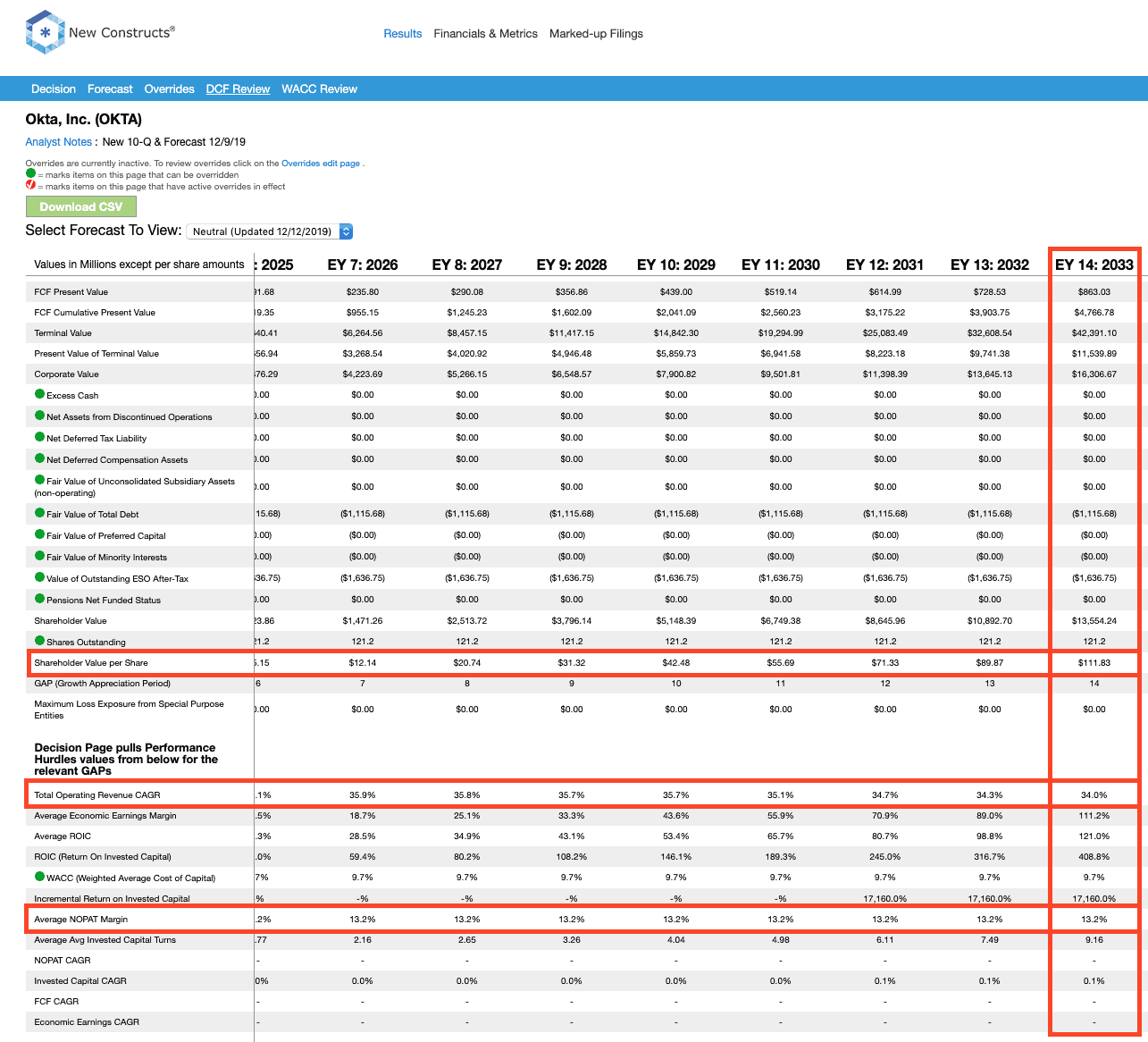The height and width of the screenshot is (1042, 1148).
Task: Click override dot for Net Deferred Tax Liability
Action: [x=39, y=437]
